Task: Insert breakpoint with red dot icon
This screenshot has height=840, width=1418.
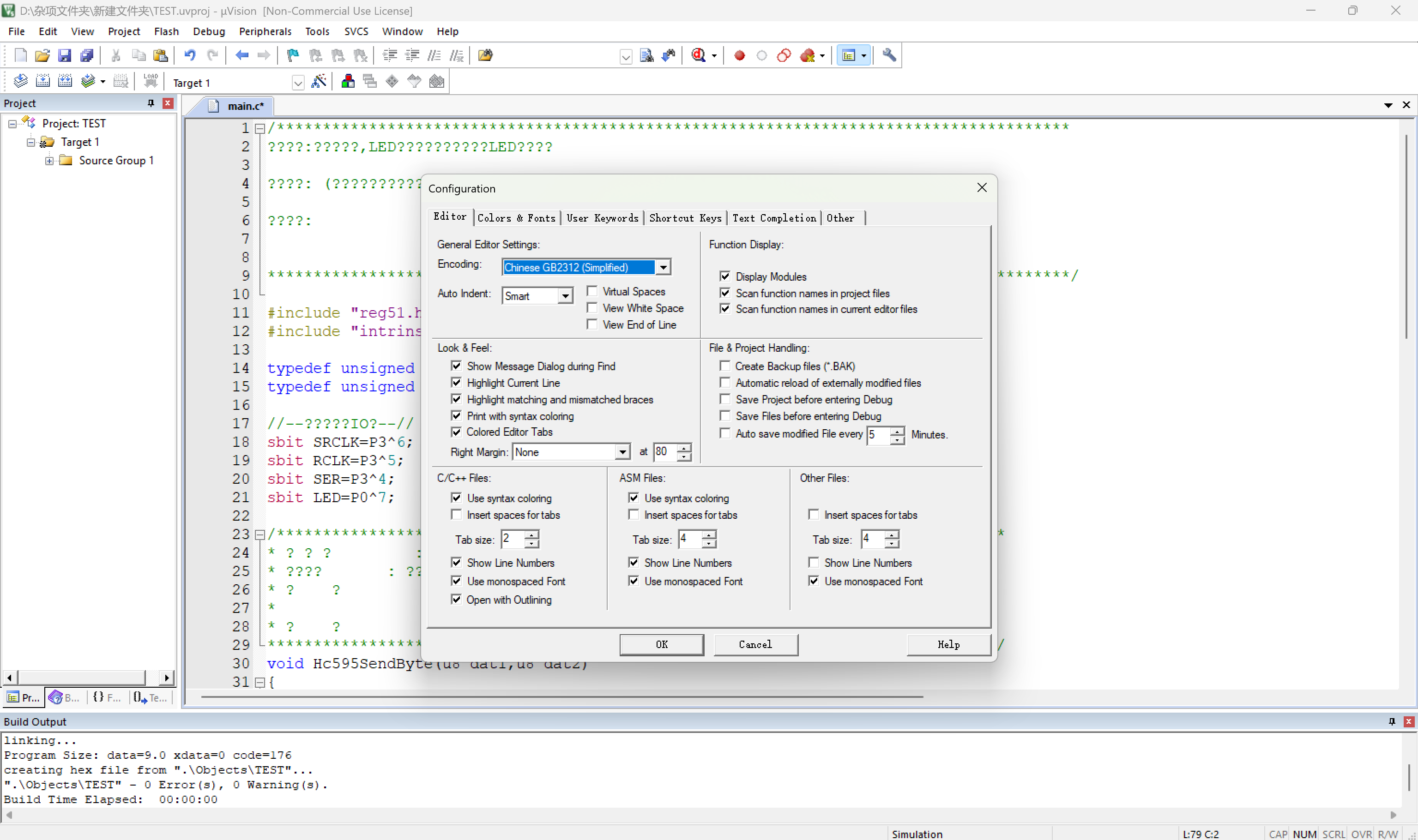Action: coord(739,55)
